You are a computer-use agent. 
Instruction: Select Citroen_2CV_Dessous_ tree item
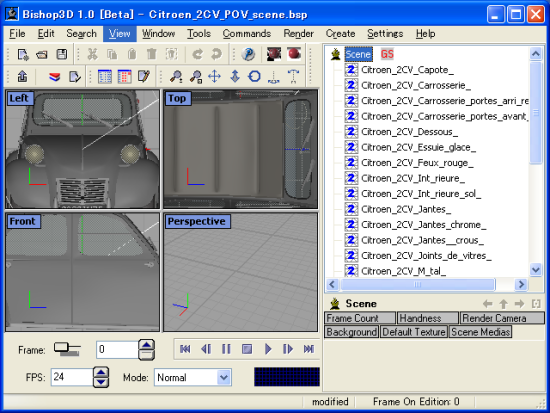(x=409, y=132)
